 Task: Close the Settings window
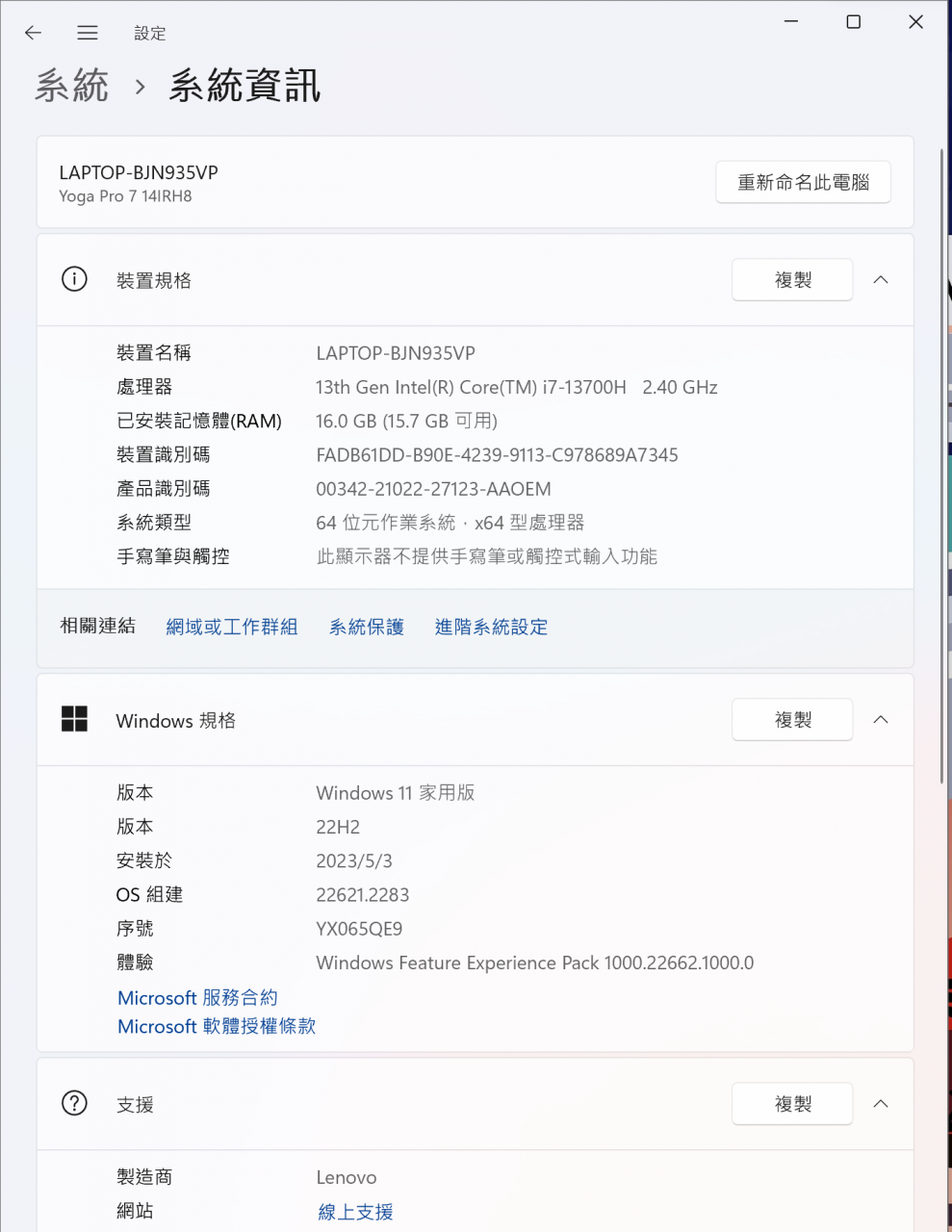point(915,22)
